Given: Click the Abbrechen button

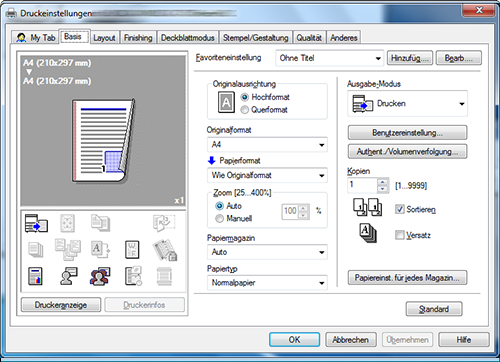Looking at the screenshot, I should 351,340.
